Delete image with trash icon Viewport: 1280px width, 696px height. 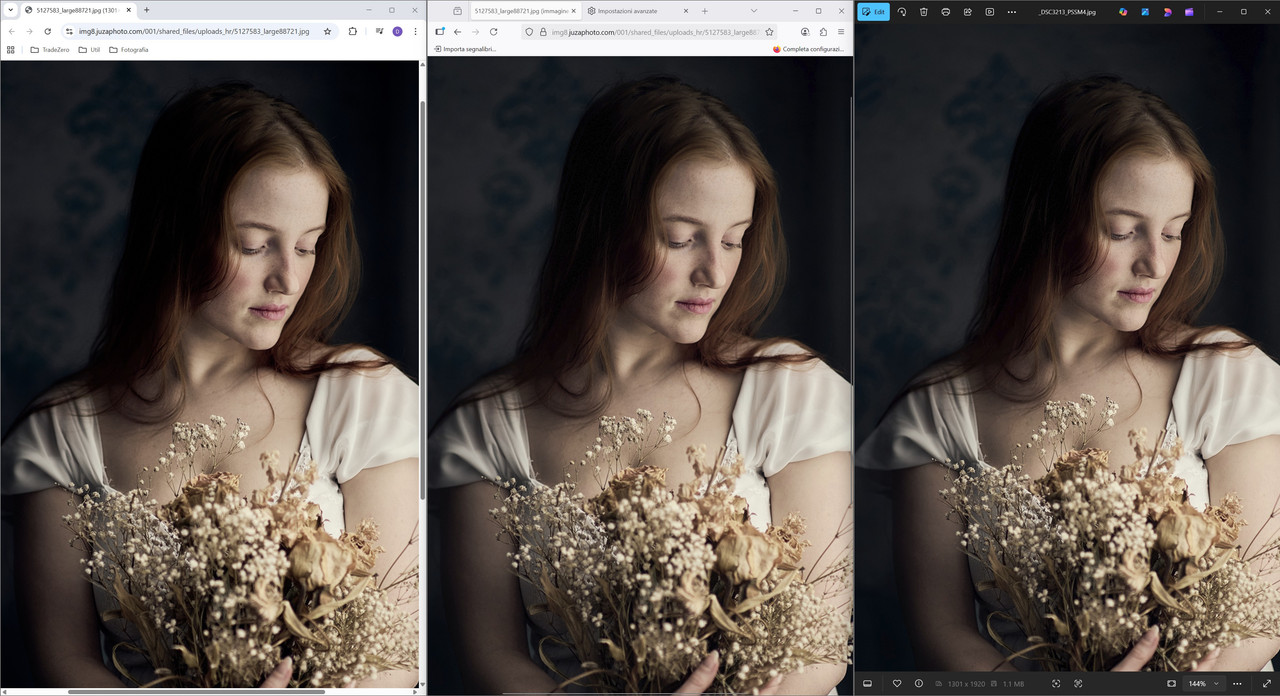pos(924,12)
